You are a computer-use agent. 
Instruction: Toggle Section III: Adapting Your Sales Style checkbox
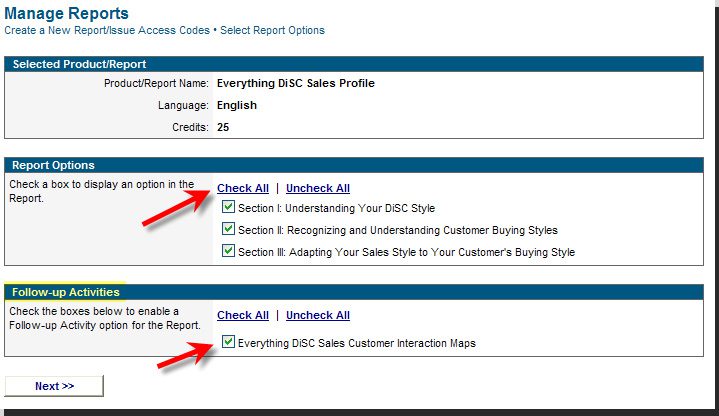point(228,250)
